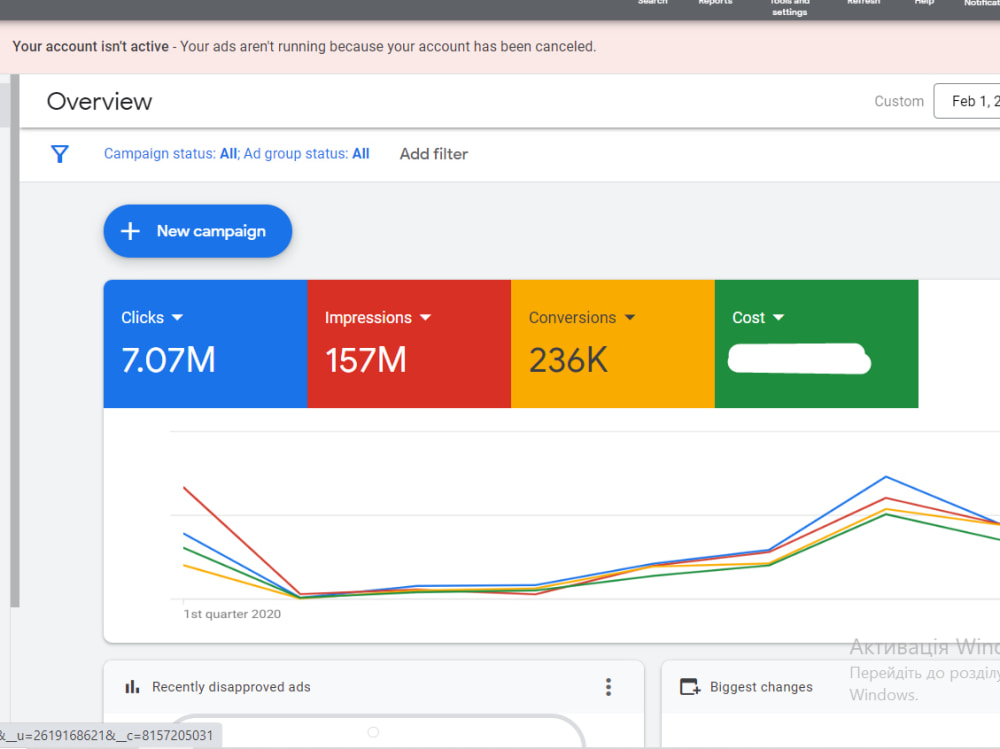Click the filter funnel icon
Image resolution: width=1000 pixels, height=749 pixels.
pos(60,154)
